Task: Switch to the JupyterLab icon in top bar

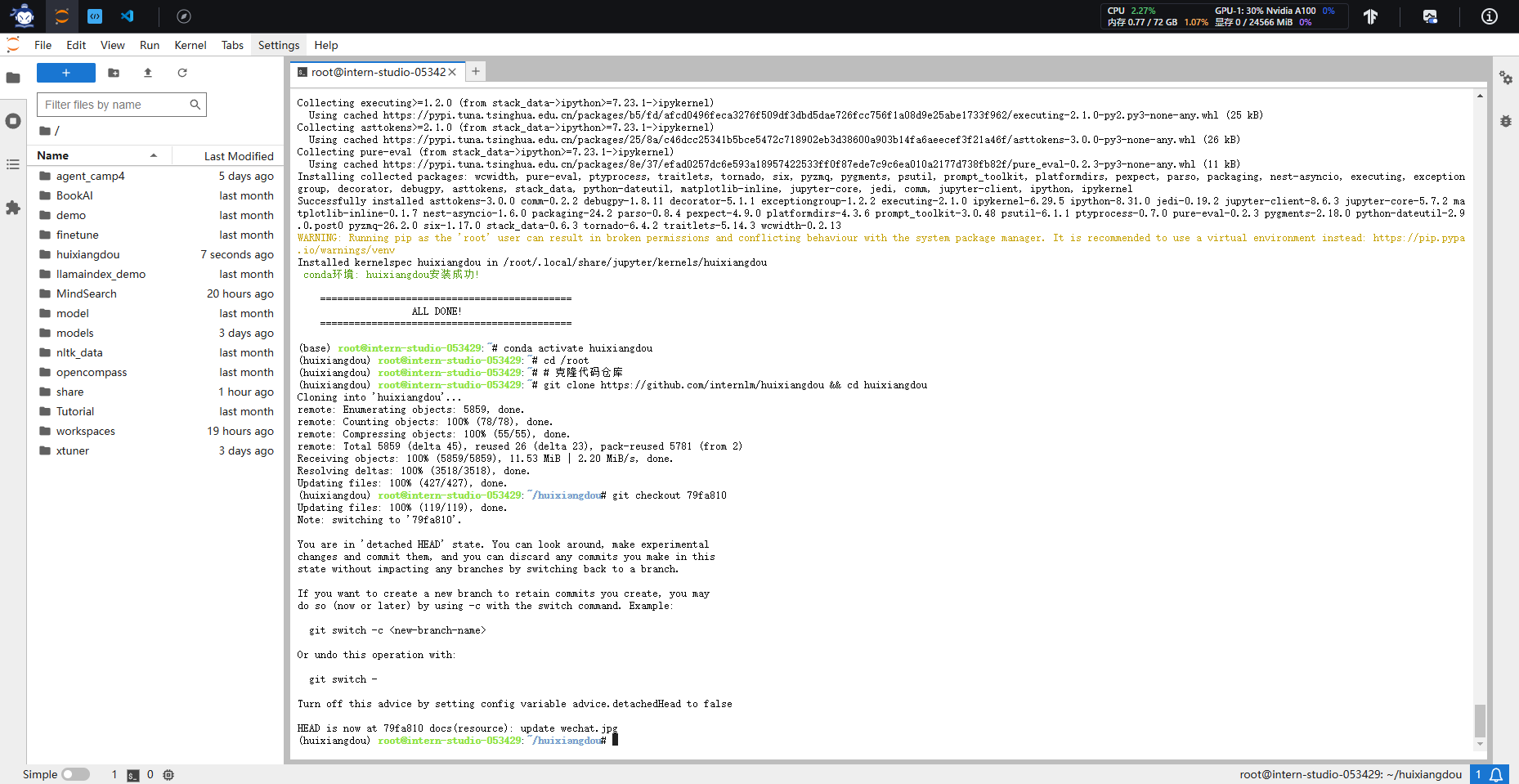Action: point(62,16)
